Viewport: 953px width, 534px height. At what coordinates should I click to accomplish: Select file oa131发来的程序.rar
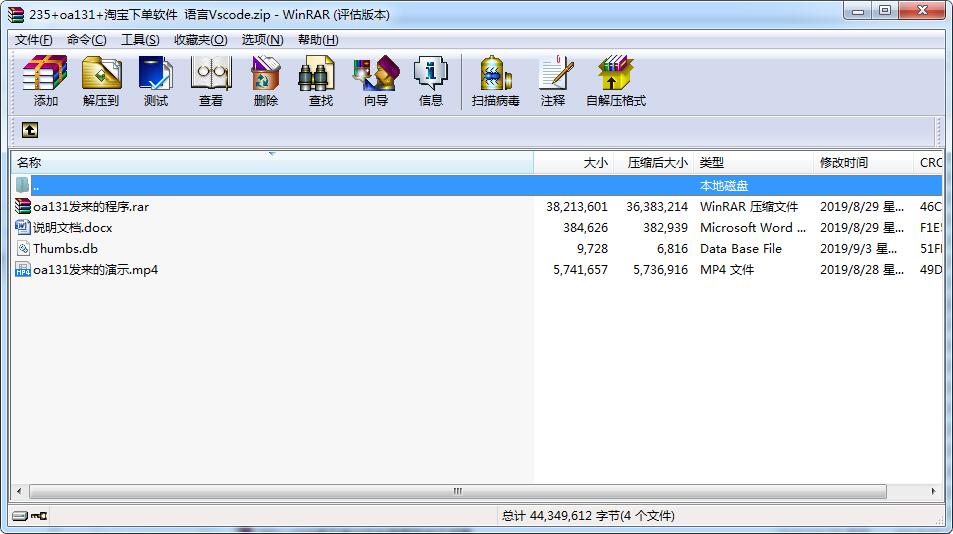click(x=91, y=207)
